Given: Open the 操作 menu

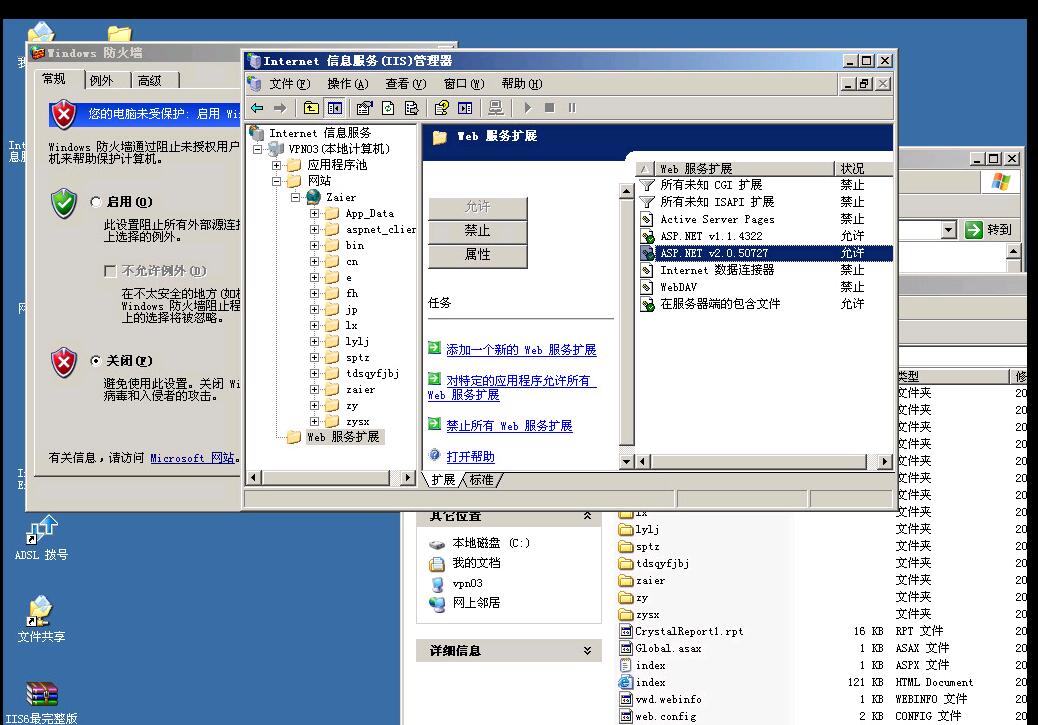Looking at the screenshot, I should [347, 84].
